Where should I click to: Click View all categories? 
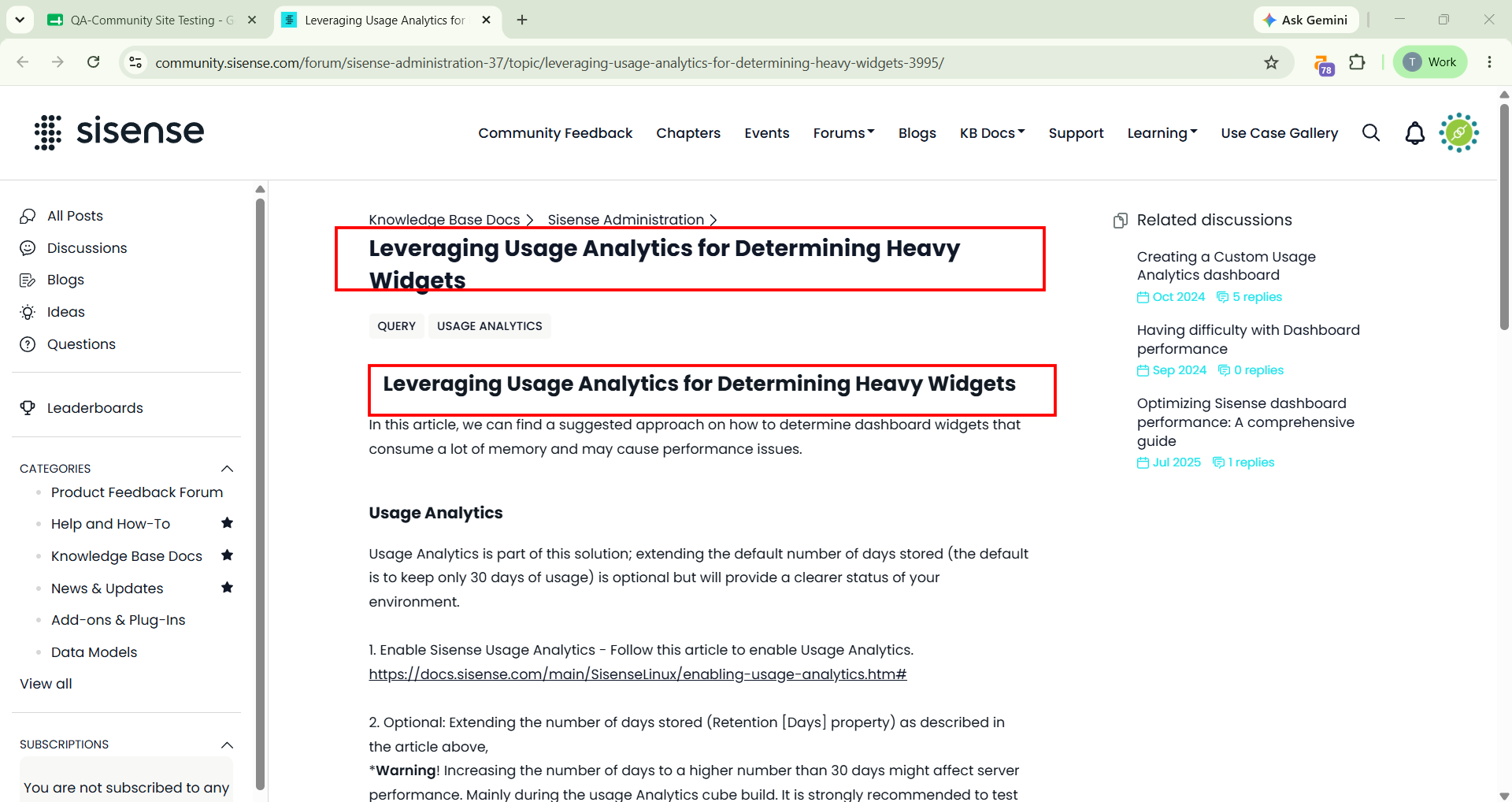pos(46,684)
